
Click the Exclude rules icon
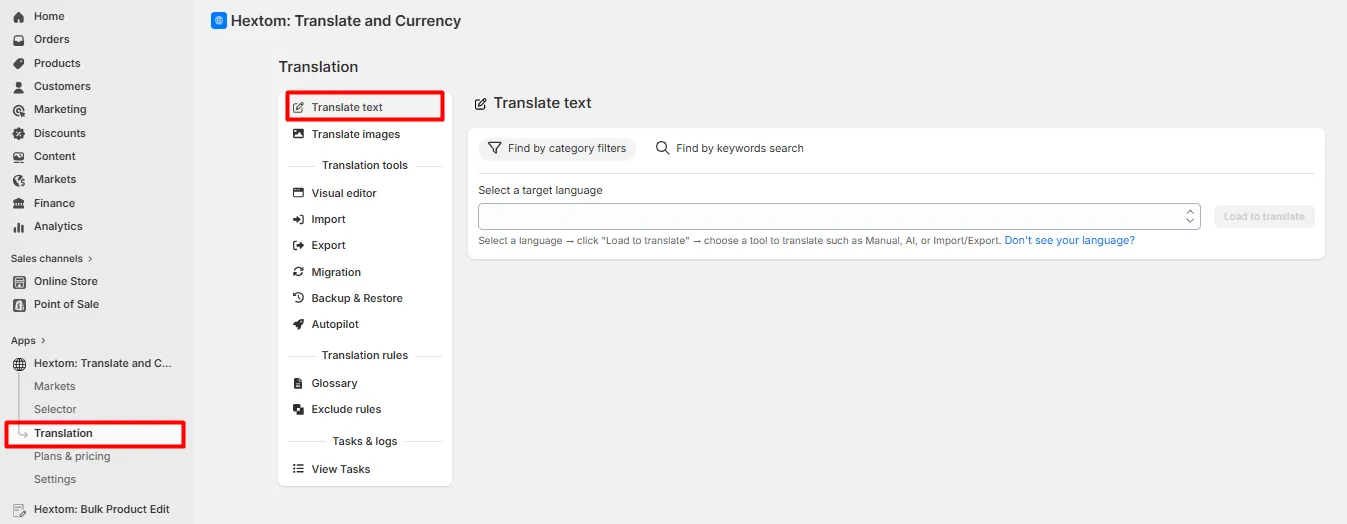(x=298, y=409)
